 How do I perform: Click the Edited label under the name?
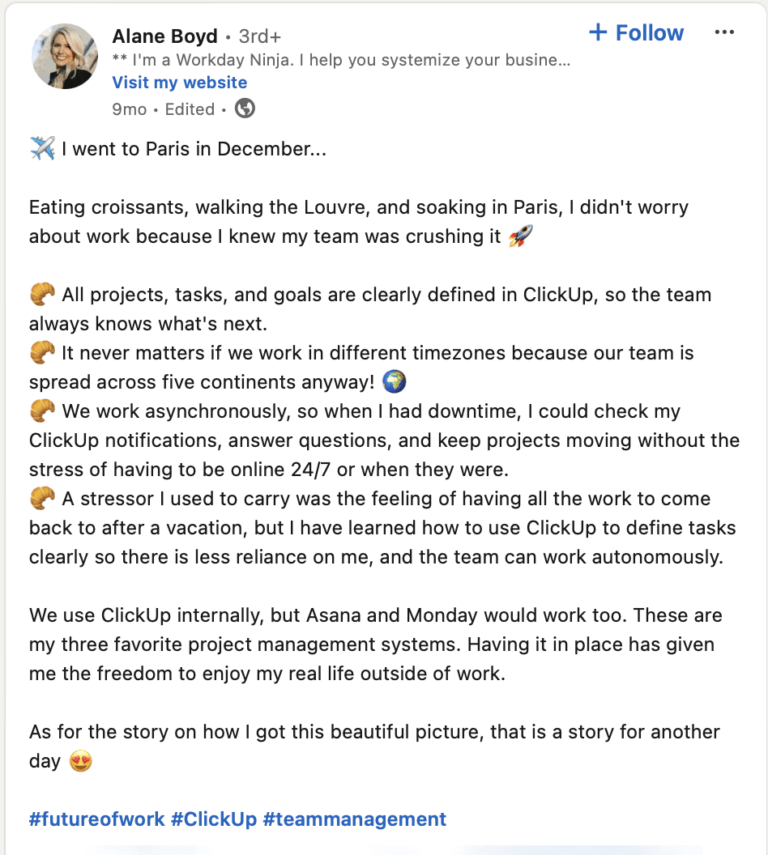coord(189,109)
